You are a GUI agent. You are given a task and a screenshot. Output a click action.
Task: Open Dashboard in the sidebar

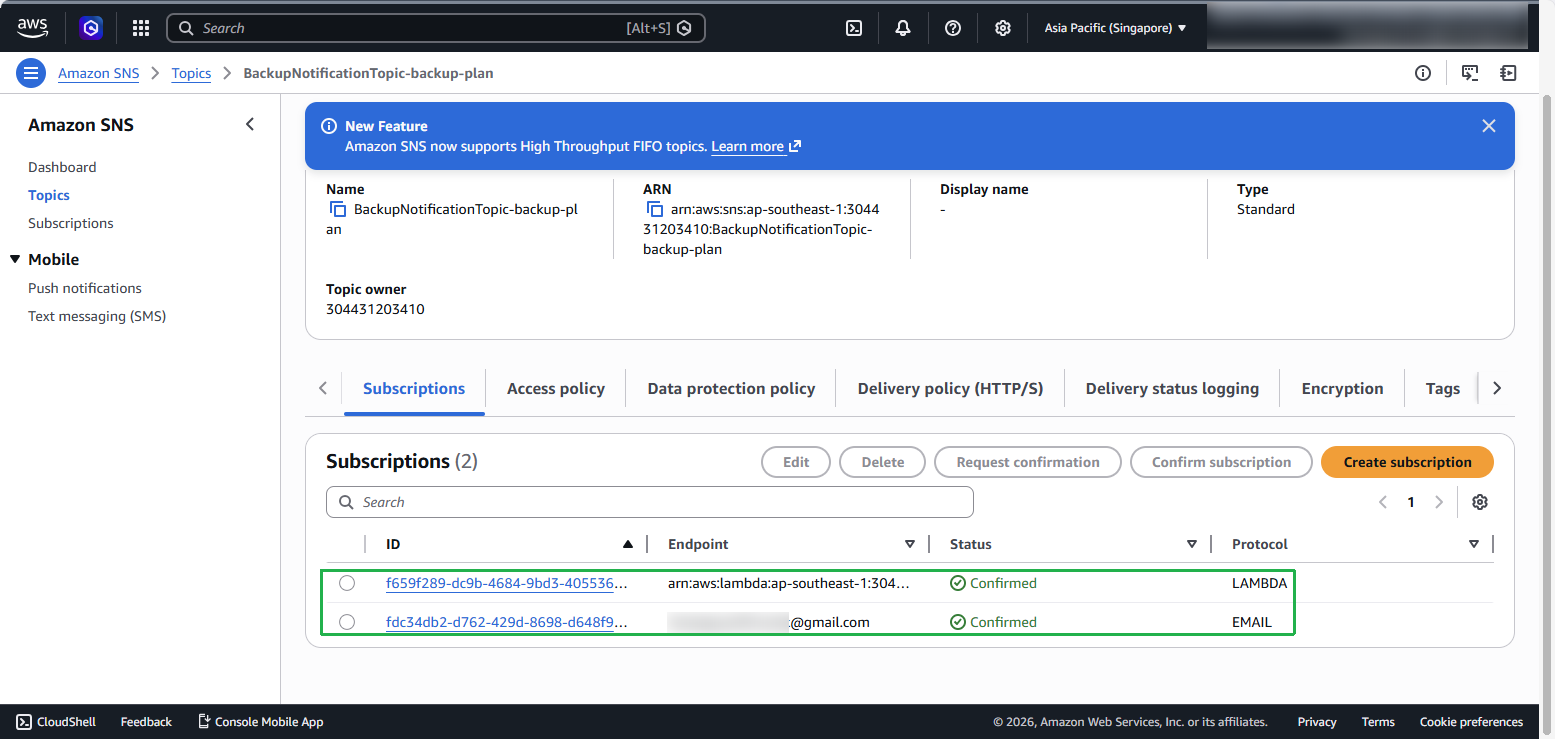coord(62,167)
